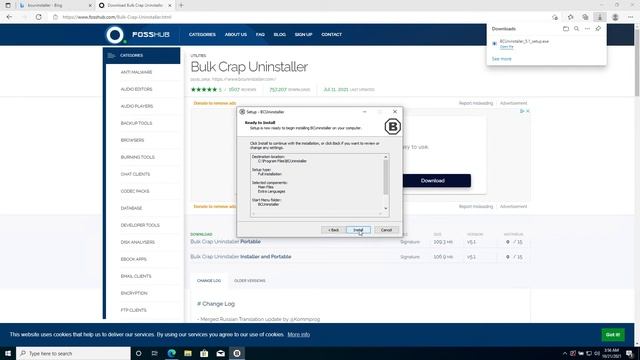Open the browser Favorites star icon

tap(570, 17)
